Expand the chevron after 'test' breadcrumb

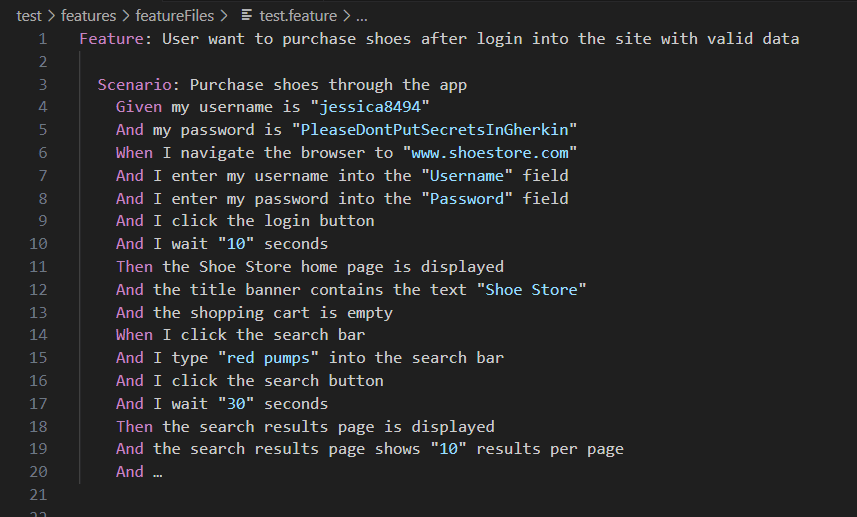pos(51,16)
